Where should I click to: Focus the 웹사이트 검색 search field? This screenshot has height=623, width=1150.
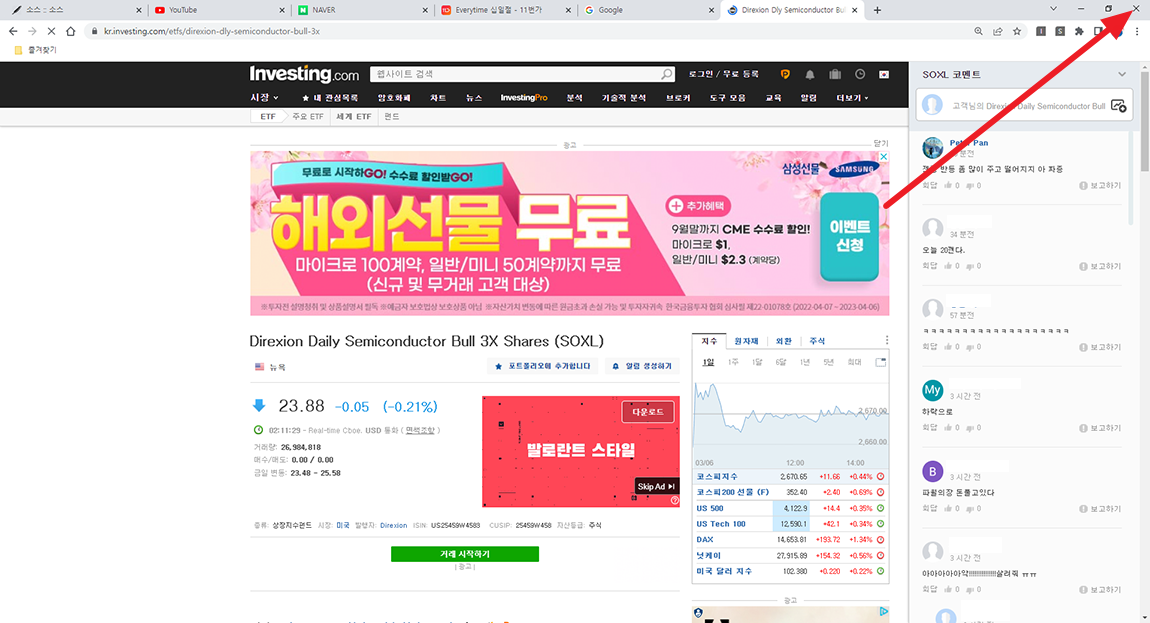point(516,74)
